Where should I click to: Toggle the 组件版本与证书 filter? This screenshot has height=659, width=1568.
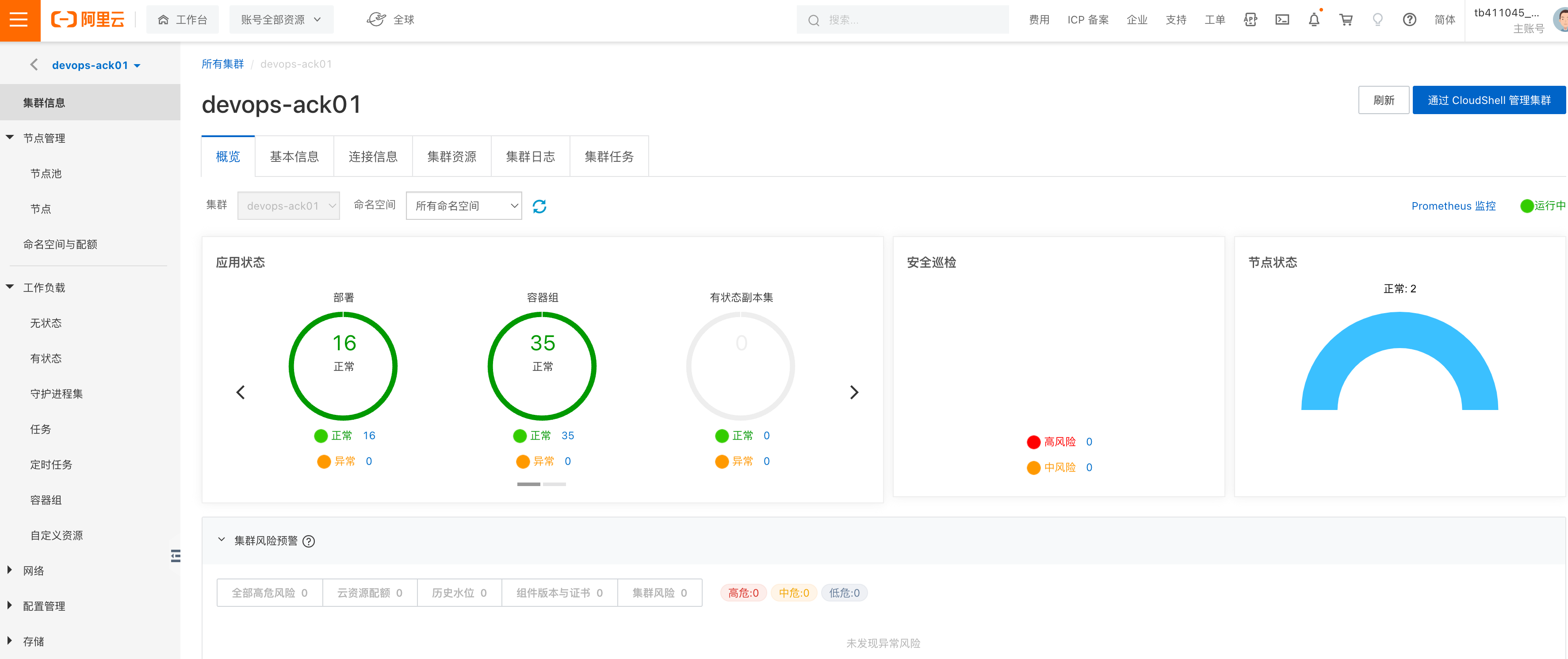[559, 593]
